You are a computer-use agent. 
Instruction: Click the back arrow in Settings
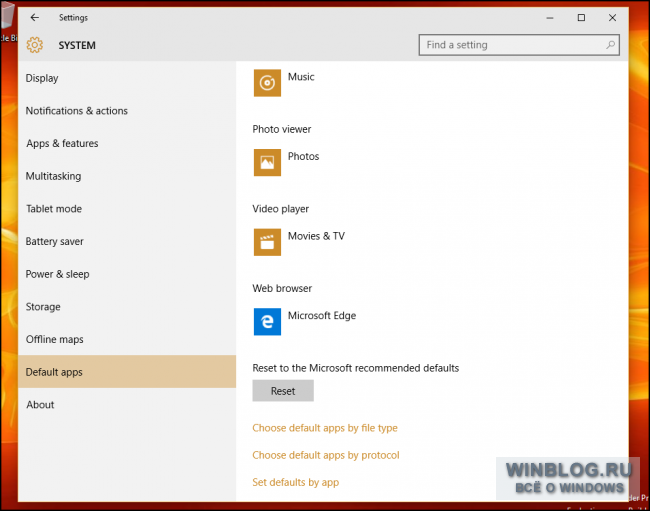(x=35, y=17)
